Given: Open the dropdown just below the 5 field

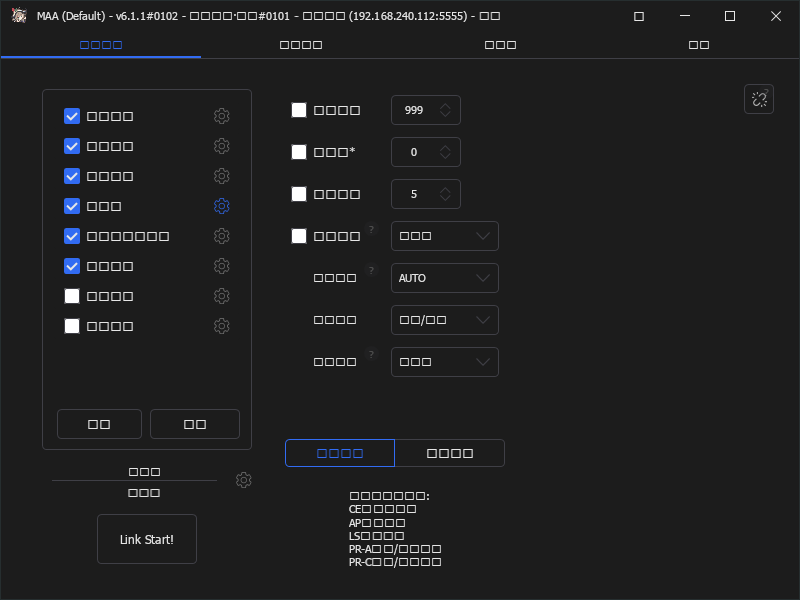Looking at the screenshot, I should [x=444, y=236].
